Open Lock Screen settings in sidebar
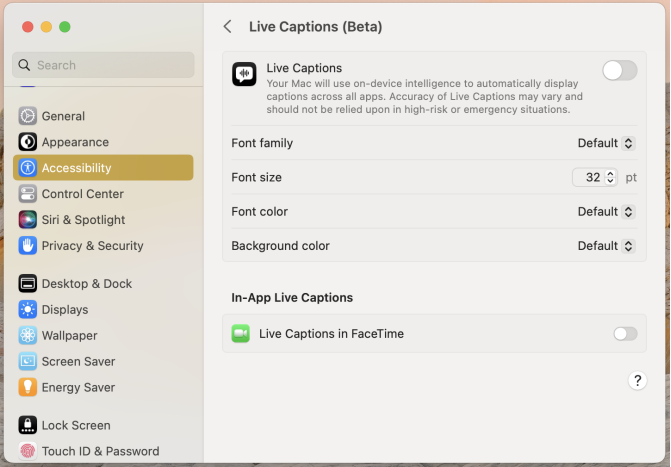The image size is (671, 467). pos(77,426)
